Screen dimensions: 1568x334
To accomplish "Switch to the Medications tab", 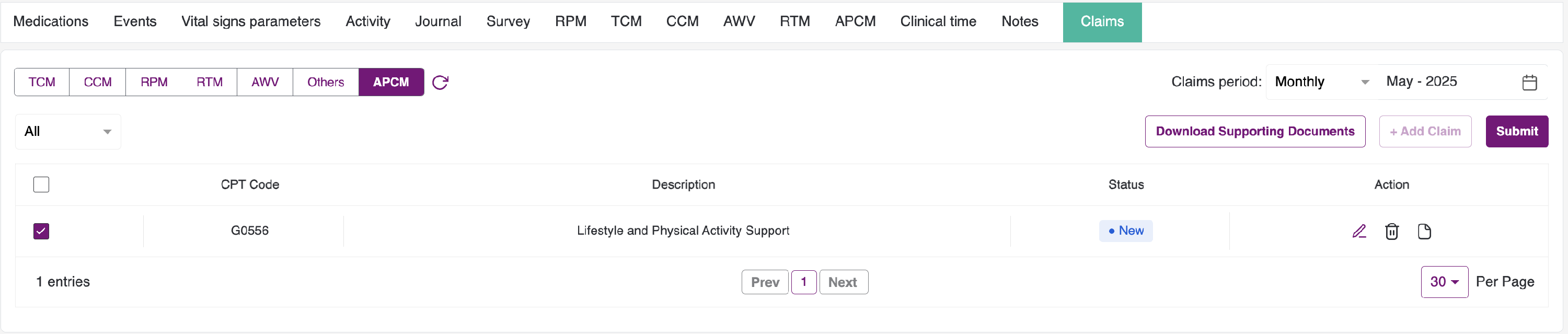I will pyautogui.click(x=51, y=21).
